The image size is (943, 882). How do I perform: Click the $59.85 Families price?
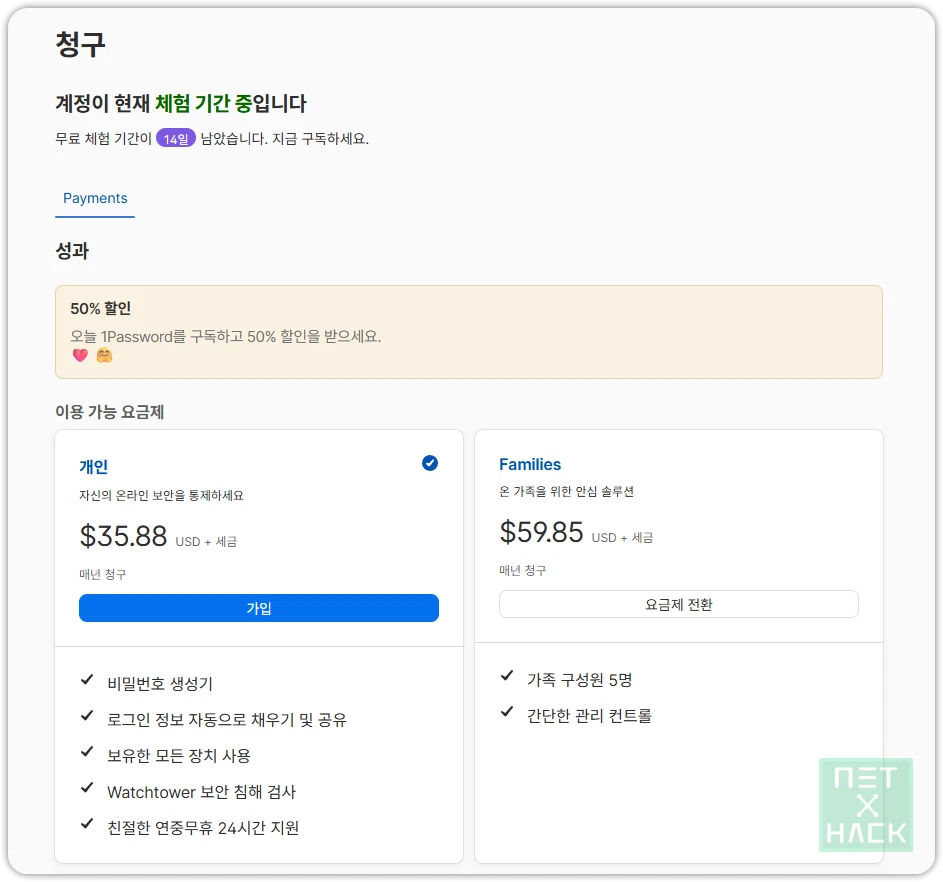(x=541, y=532)
